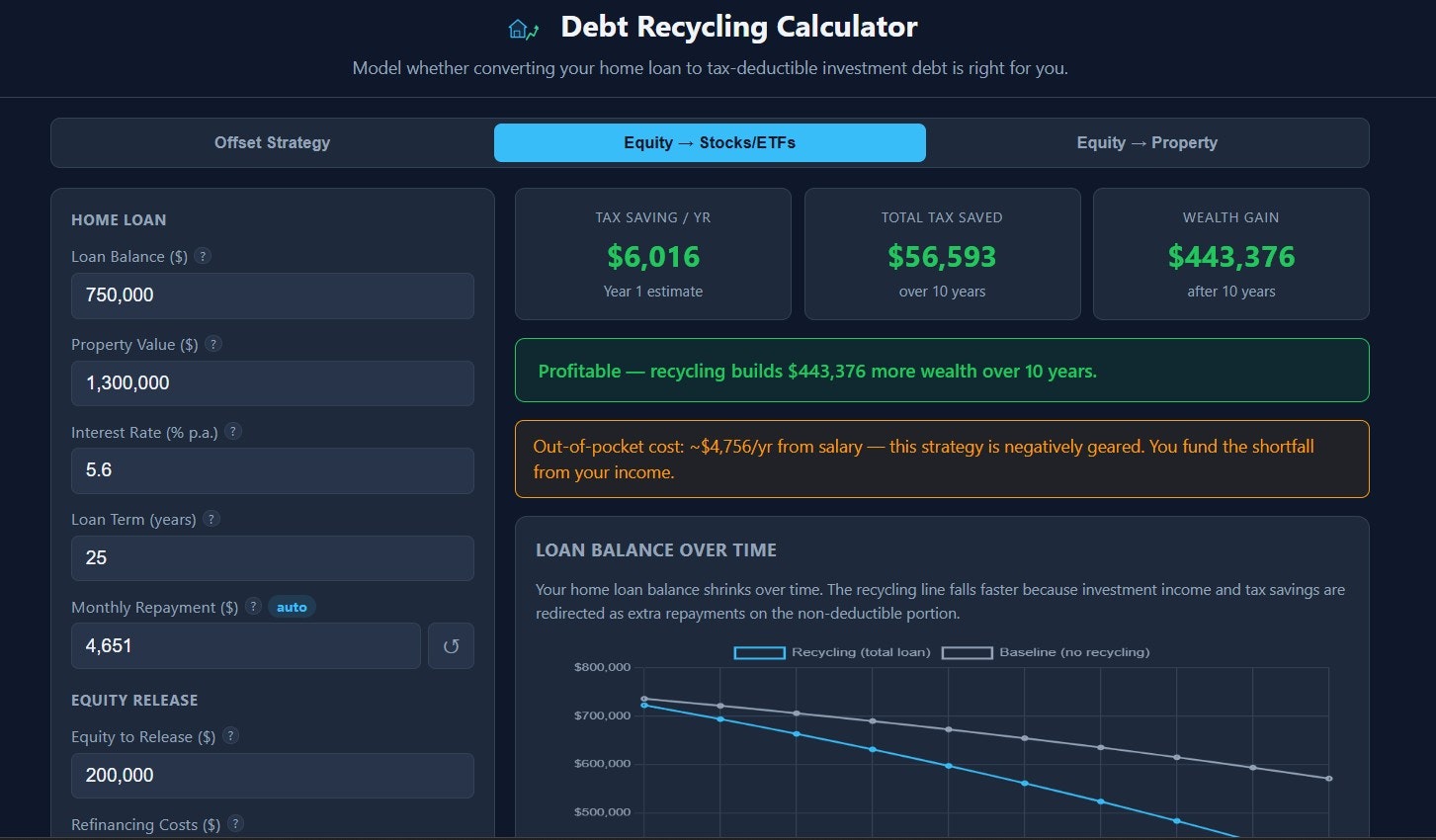Click the chart description starting 'Your home loan balance'
Viewport: 1436px width, 840px height.
[x=941, y=601]
